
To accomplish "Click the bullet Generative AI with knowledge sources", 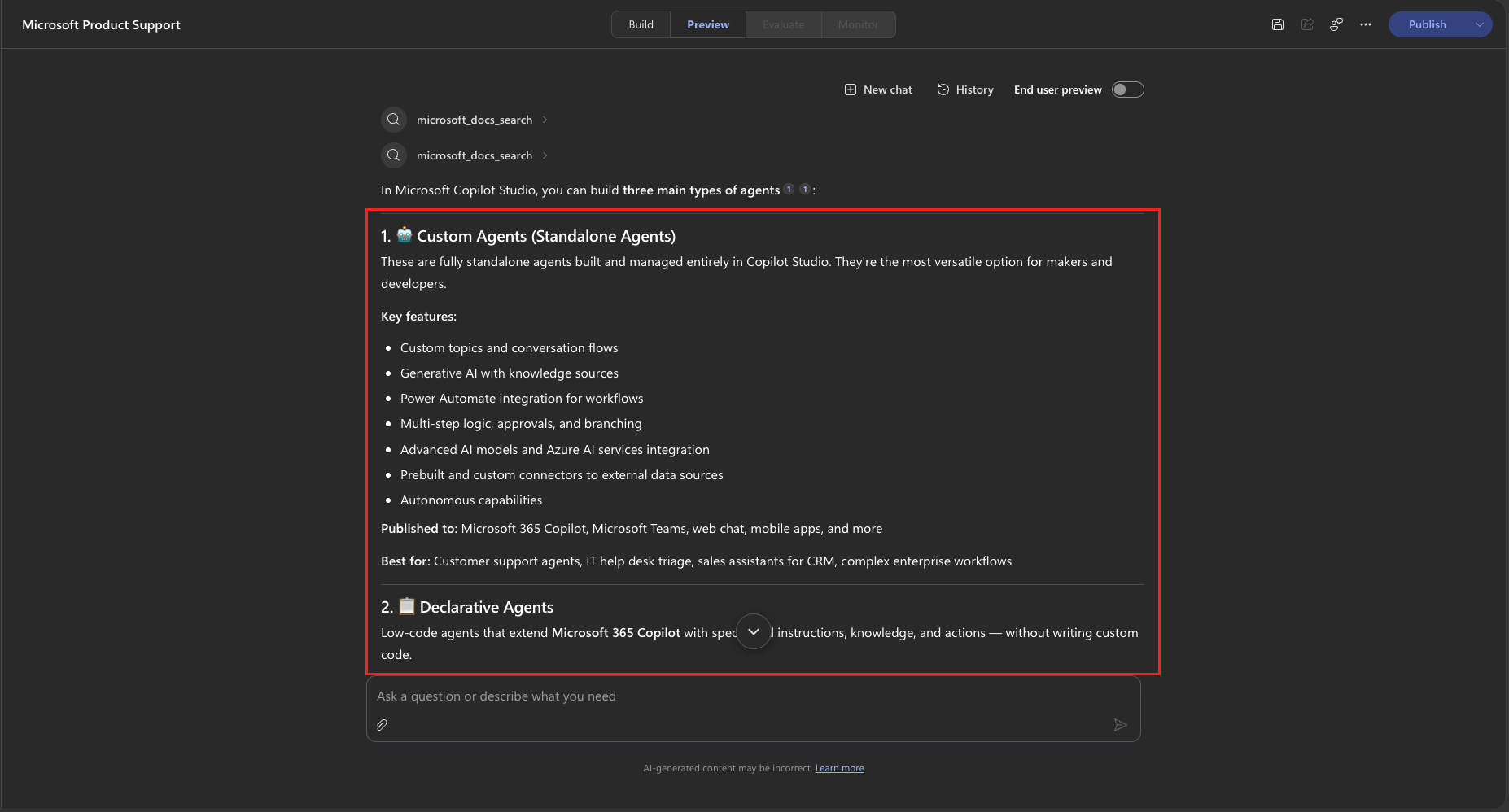I will coord(510,373).
